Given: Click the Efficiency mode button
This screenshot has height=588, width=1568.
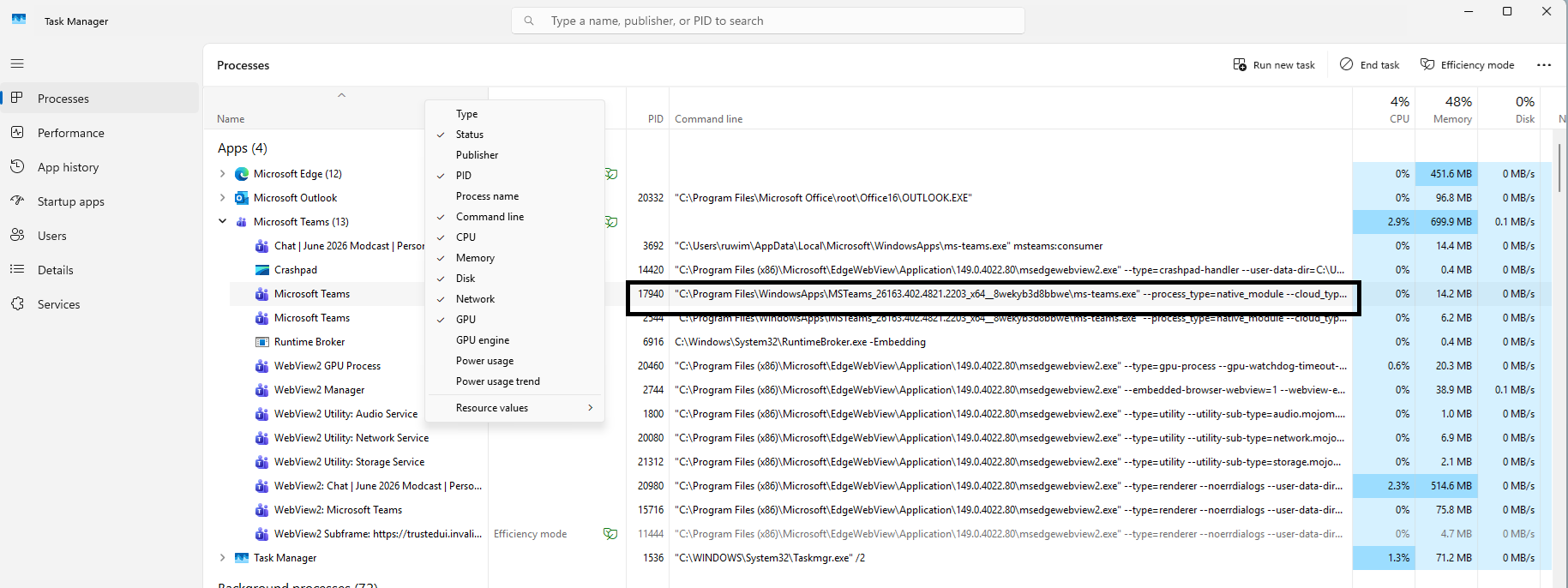Looking at the screenshot, I should pos(1467,65).
